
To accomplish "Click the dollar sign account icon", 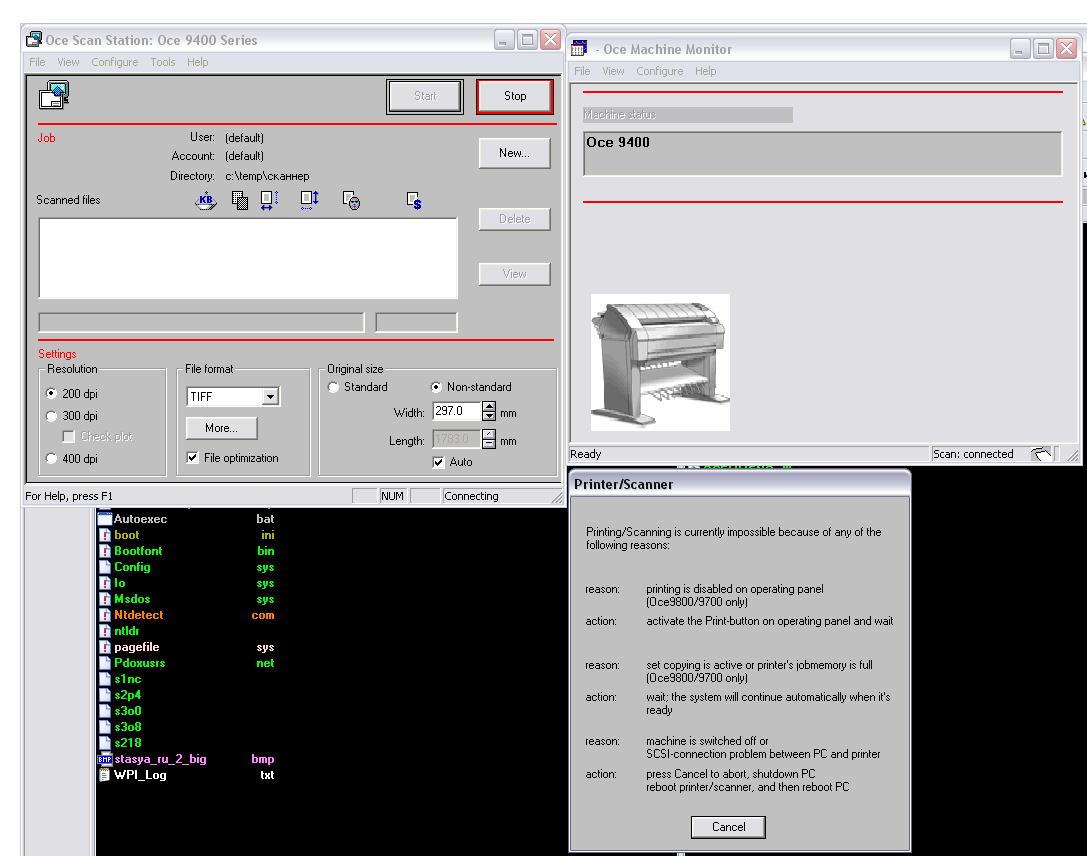I will [414, 201].
